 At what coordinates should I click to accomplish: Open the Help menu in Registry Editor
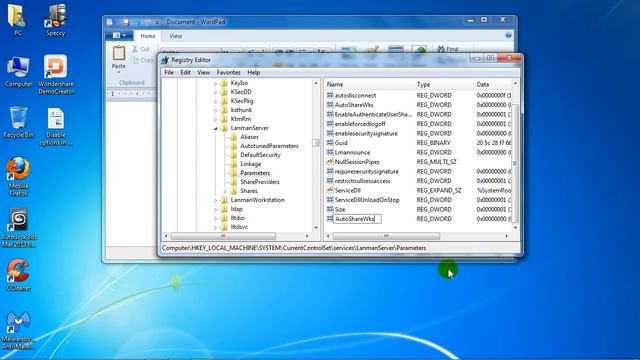(x=253, y=72)
